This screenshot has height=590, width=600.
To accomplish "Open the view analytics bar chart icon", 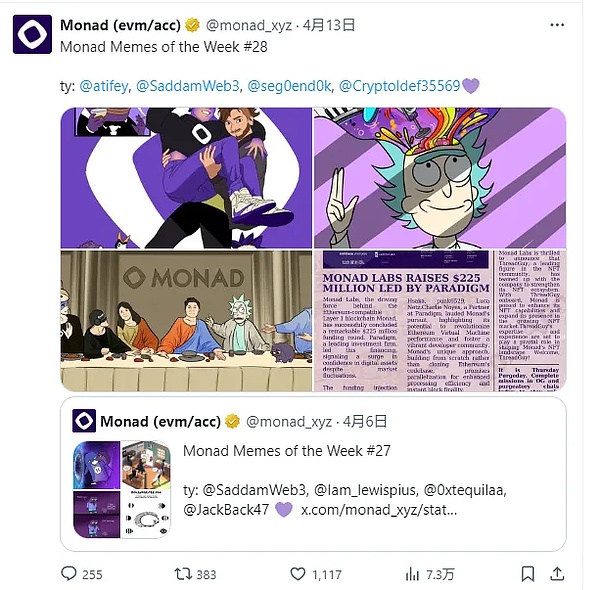I will click(412, 574).
